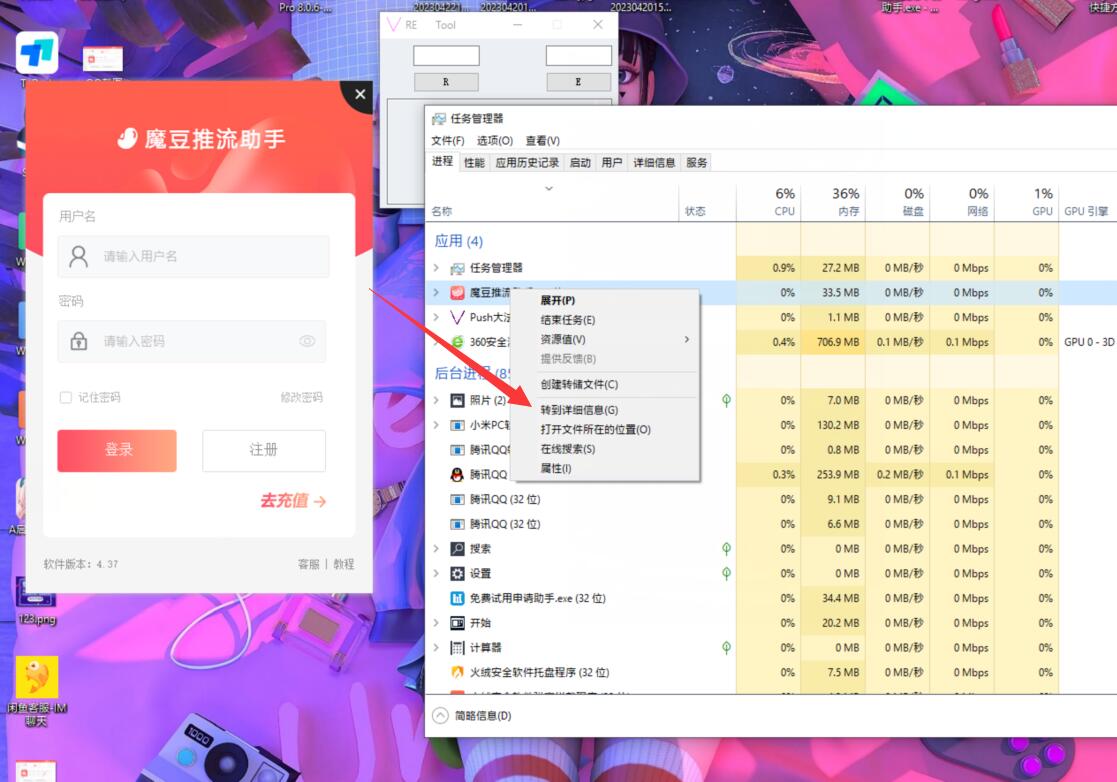This screenshot has height=782, width=1117.
Task: Click the 计算器 icon in Task Manager
Action: click(x=456, y=647)
